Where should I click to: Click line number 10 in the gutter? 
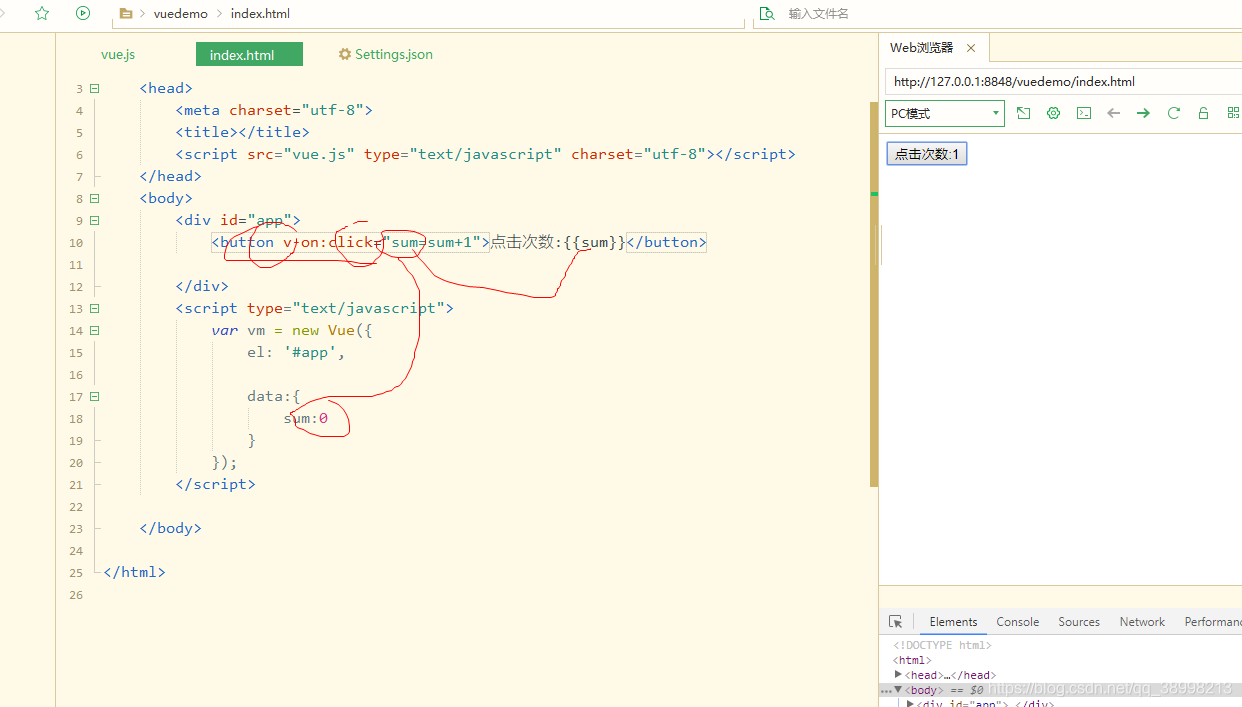pos(77,243)
